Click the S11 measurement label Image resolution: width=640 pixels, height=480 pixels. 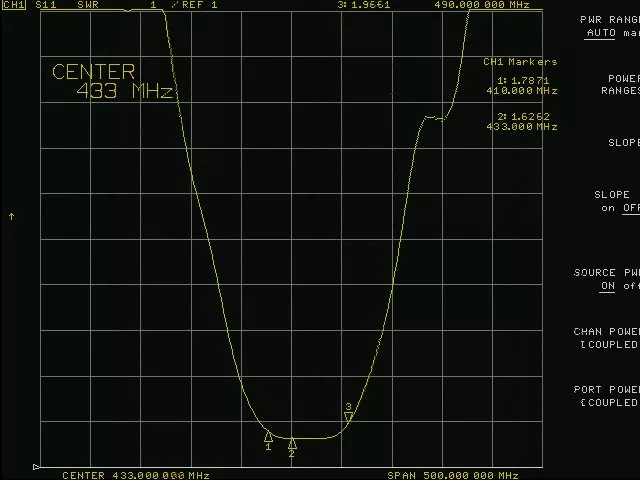(x=46, y=5)
